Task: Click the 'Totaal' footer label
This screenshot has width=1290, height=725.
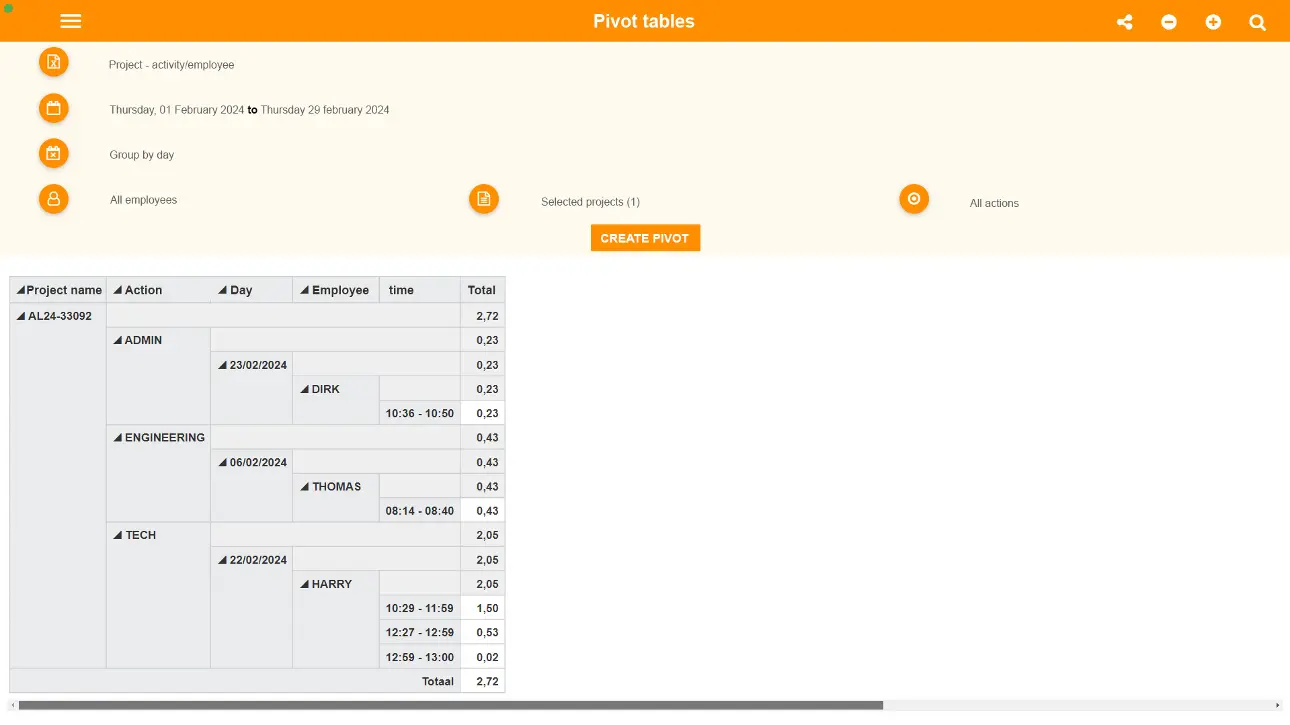Action: 437,681
